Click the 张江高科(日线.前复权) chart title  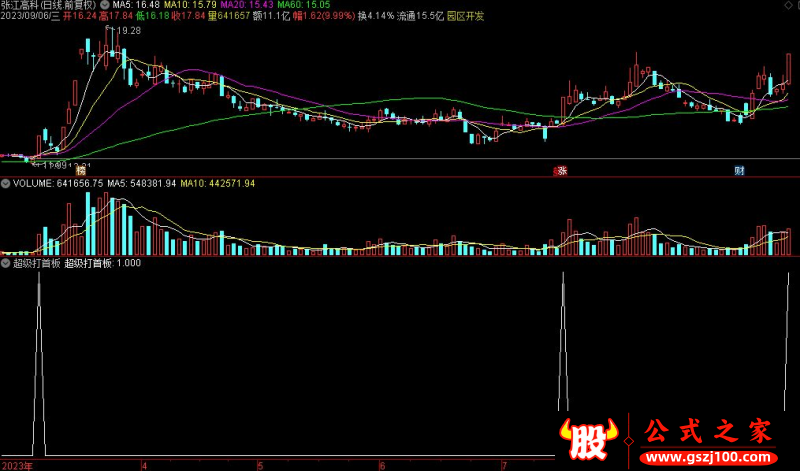[48, 5]
